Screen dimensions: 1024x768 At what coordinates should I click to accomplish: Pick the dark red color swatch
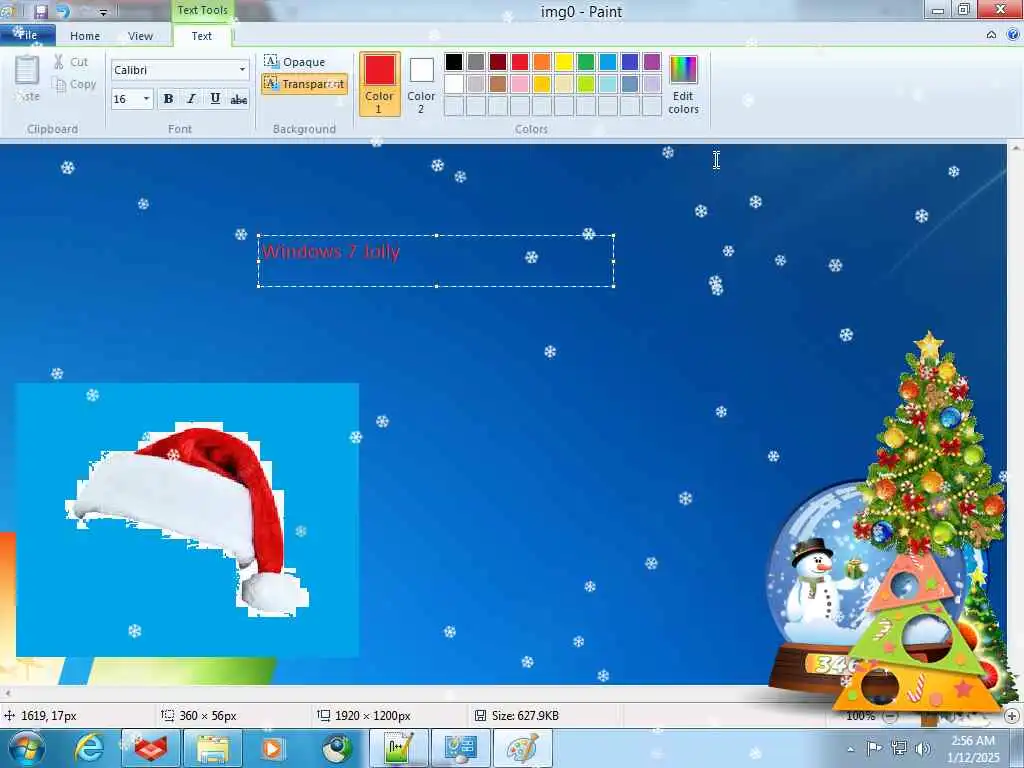click(498, 62)
